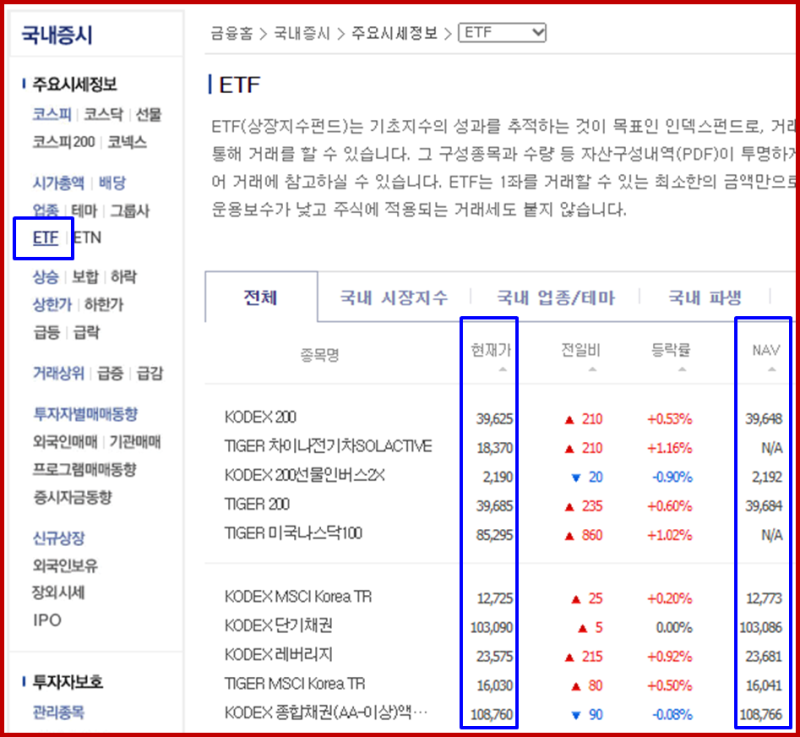
Task: Open 급증 sidebar link
Action: coord(110,373)
